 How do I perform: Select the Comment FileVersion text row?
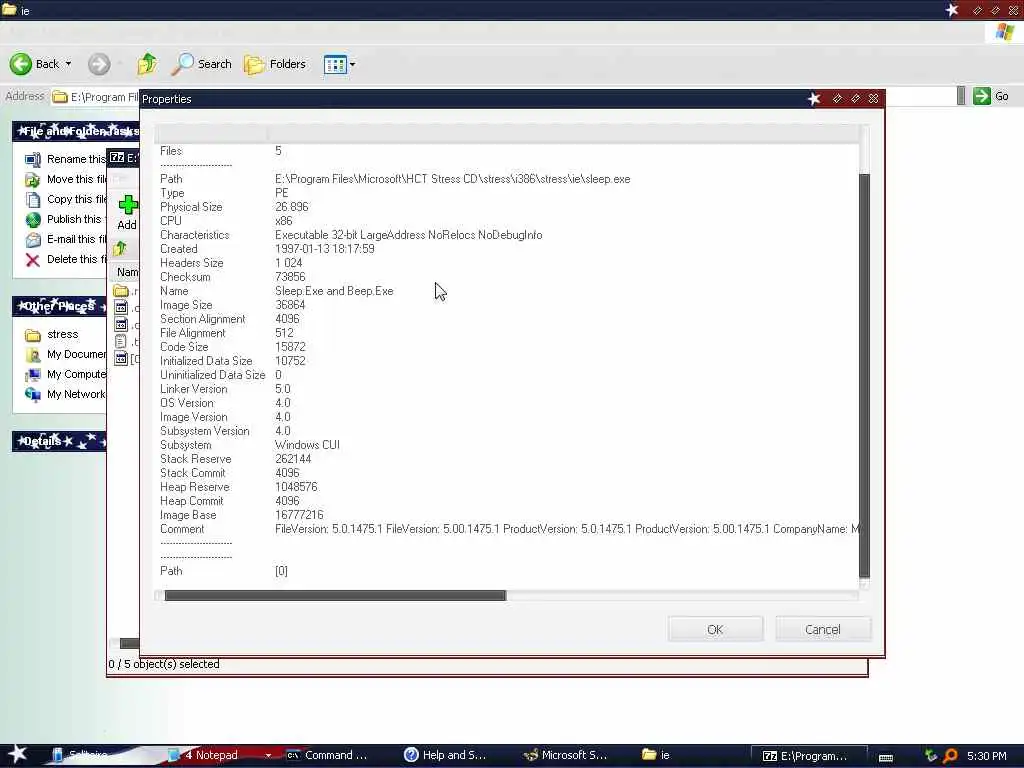(567, 529)
